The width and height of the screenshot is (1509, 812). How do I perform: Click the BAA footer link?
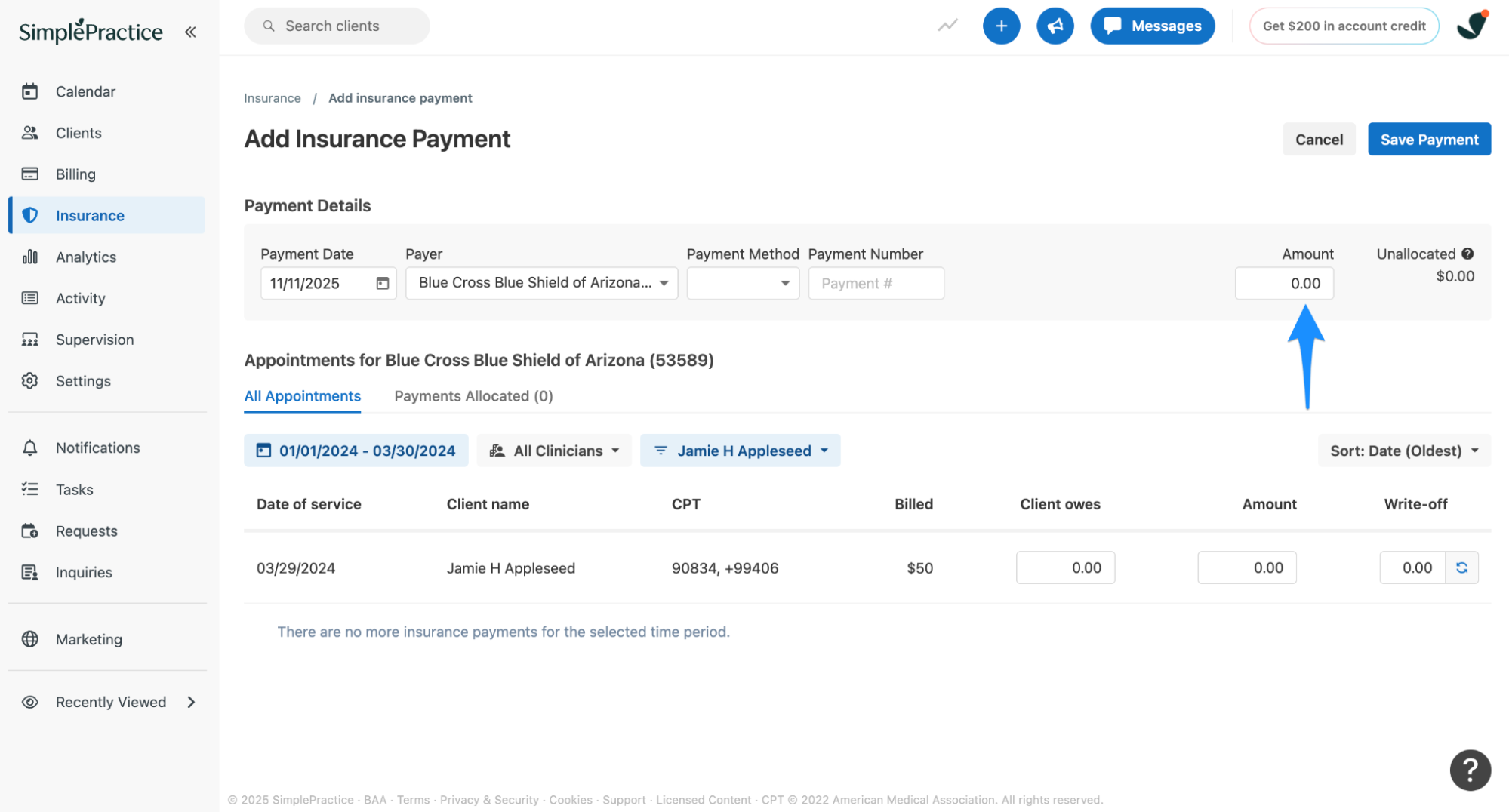pyautogui.click(x=374, y=800)
